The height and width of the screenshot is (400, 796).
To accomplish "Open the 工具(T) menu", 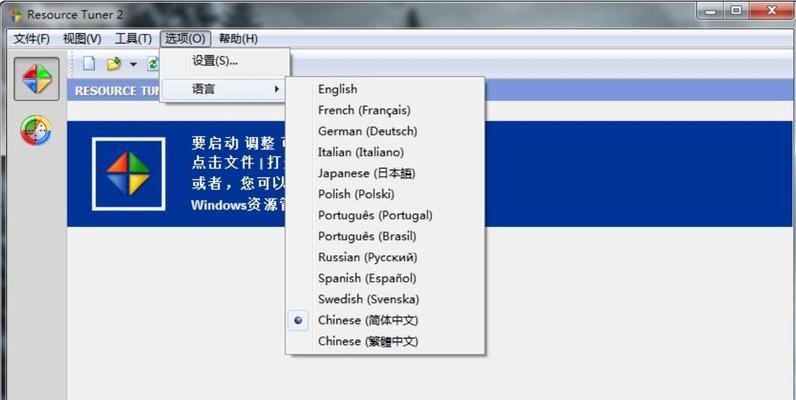I will coord(134,39).
